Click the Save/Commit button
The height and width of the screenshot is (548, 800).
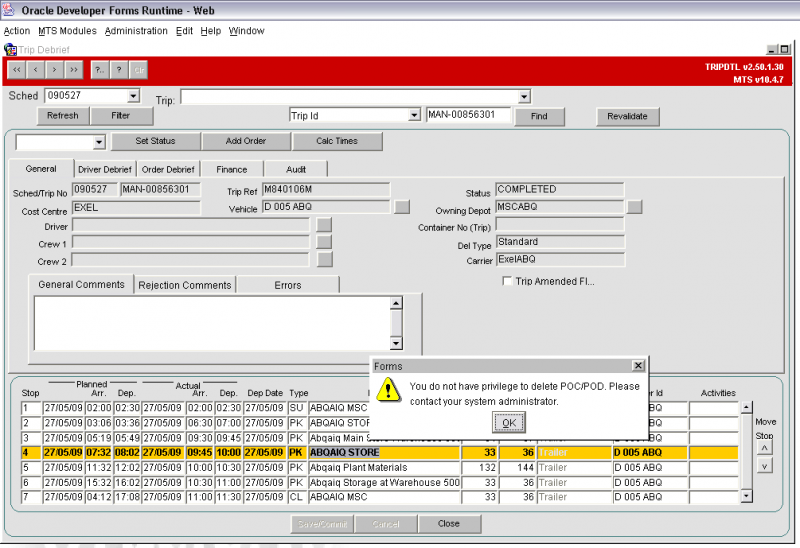coord(322,524)
